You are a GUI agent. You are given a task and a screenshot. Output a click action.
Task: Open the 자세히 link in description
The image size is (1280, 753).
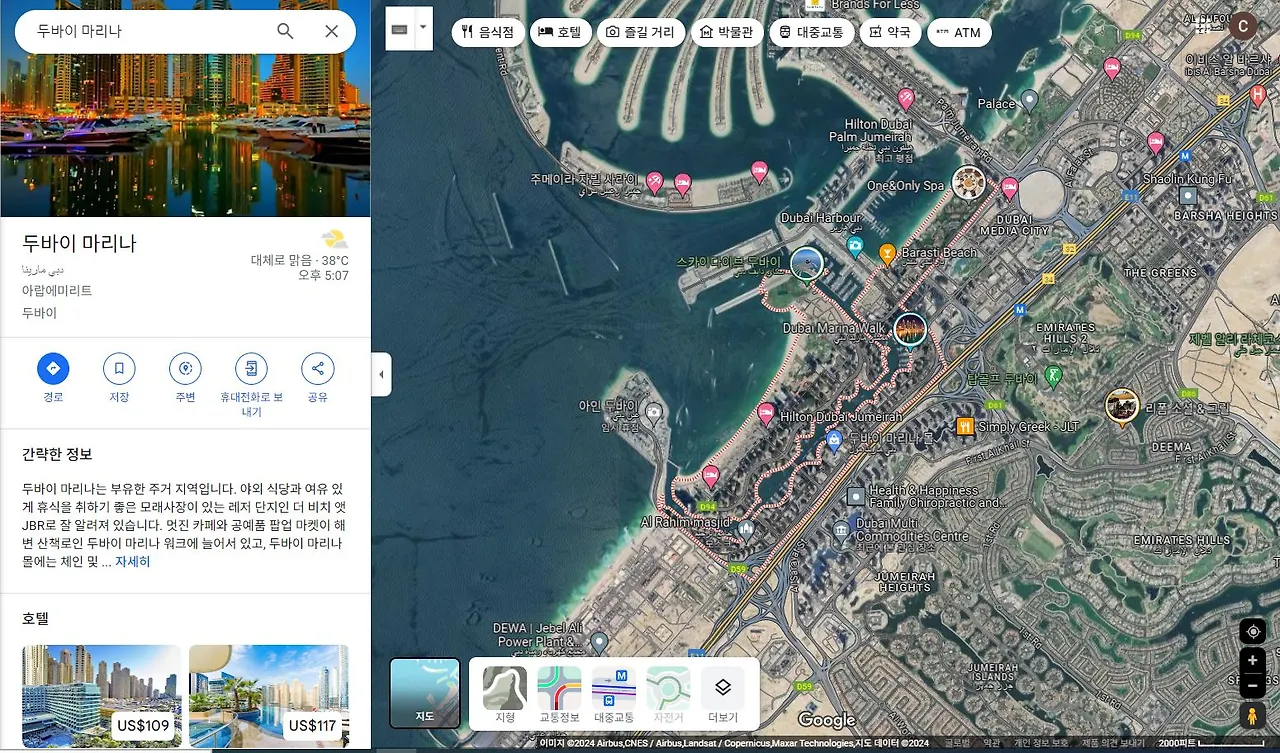click(132, 562)
